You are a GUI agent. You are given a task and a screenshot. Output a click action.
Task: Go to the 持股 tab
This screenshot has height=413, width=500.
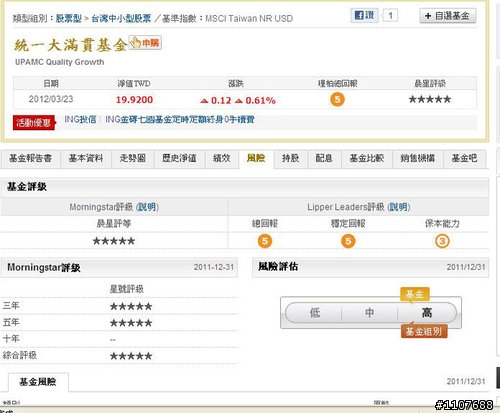click(x=290, y=158)
